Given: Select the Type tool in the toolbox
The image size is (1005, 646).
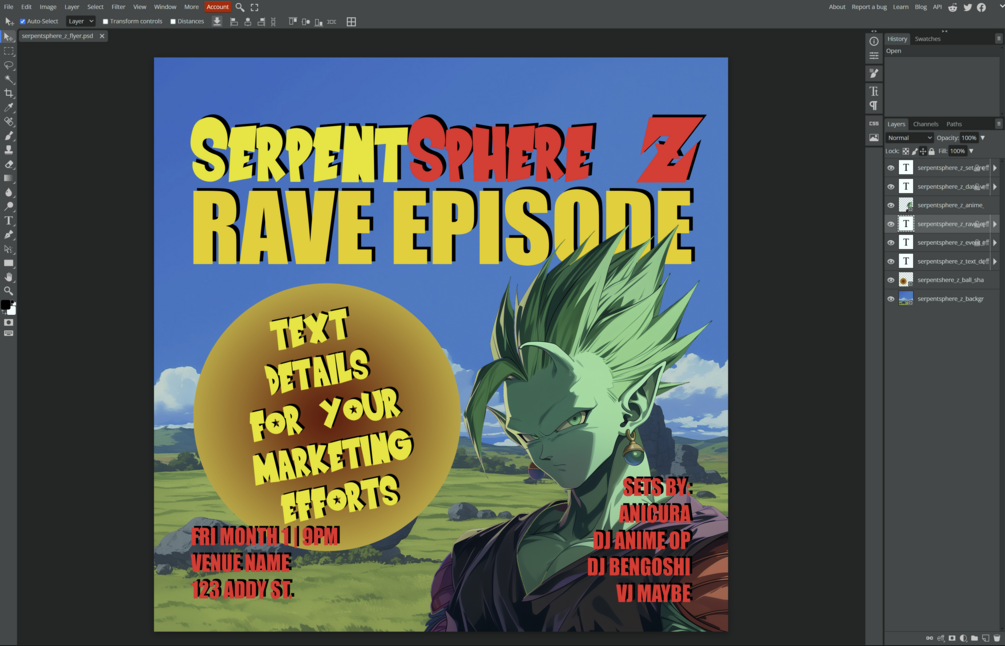Looking at the screenshot, I should (8, 220).
